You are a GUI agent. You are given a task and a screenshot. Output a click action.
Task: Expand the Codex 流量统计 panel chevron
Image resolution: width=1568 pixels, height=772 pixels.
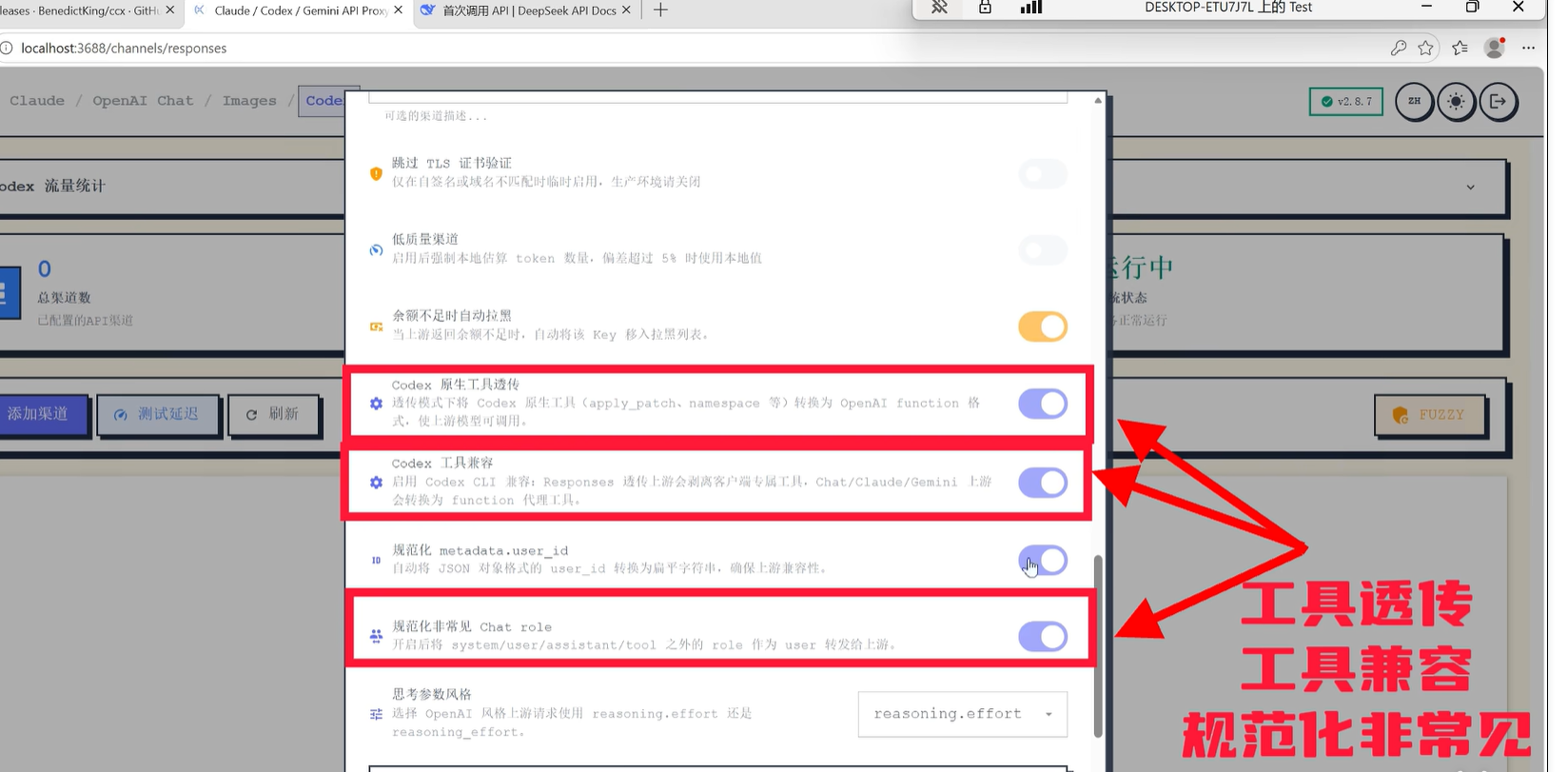click(x=1470, y=188)
